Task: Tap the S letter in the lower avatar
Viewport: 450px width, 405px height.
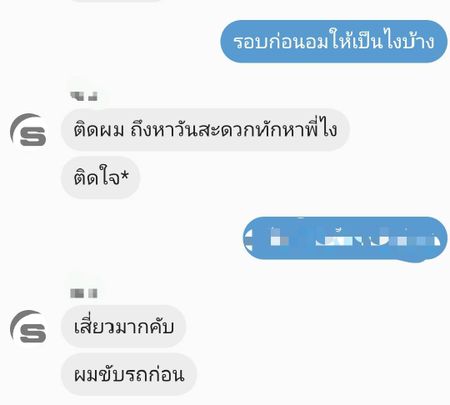Action: [x=33, y=333]
